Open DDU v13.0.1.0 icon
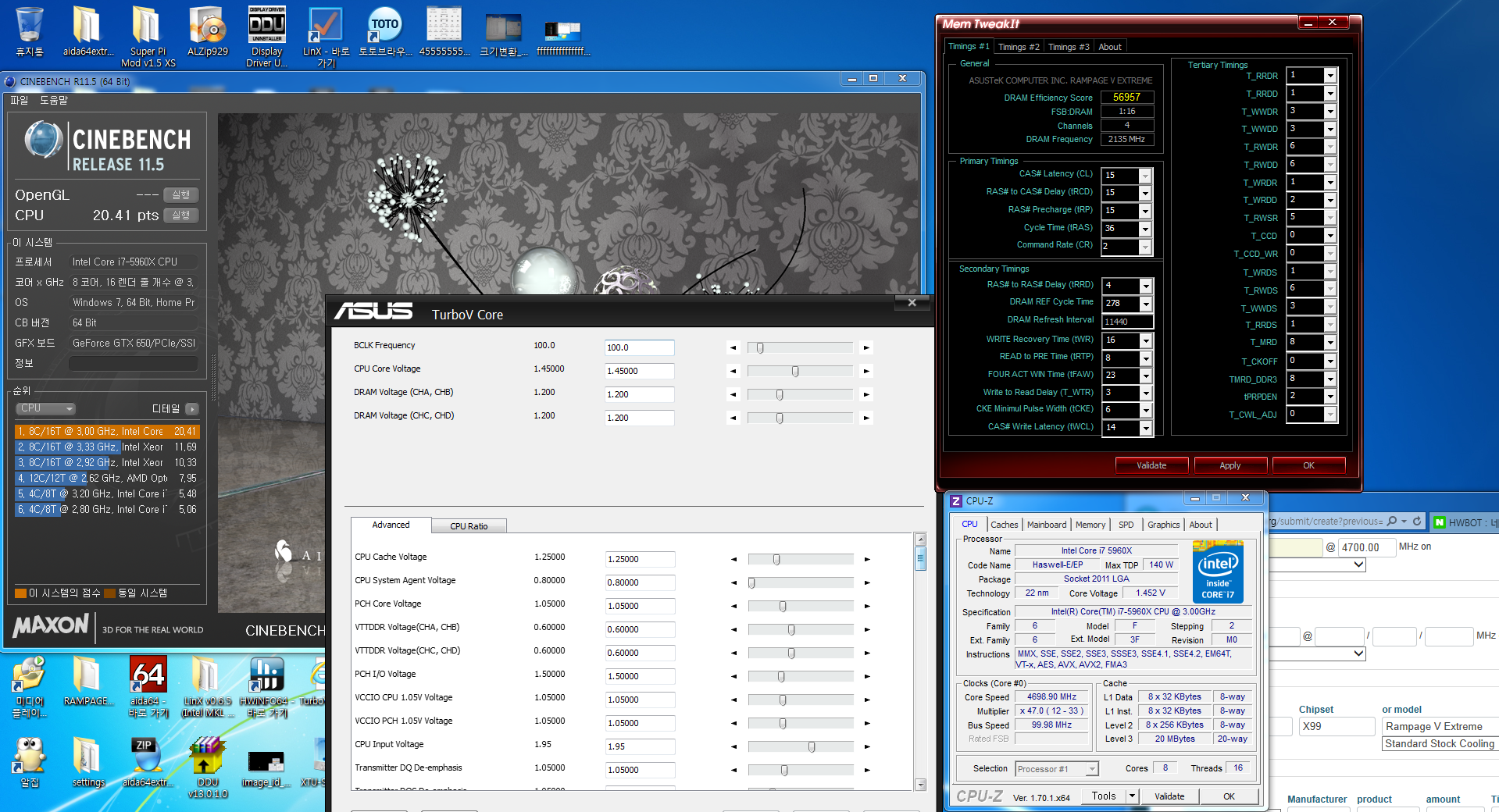This screenshot has height=812, width=1499. tap(207, 767)
